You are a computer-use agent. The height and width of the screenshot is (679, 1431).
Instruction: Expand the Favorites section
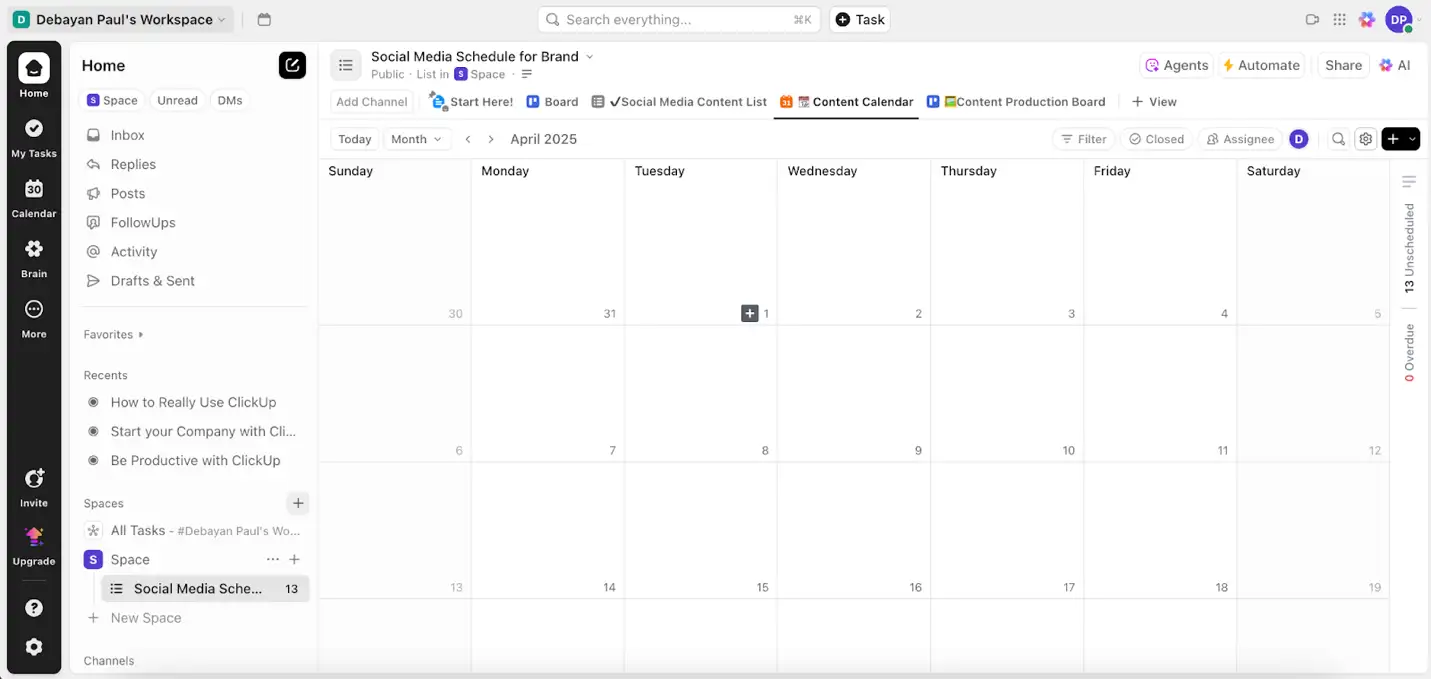pyautogui.click(x=113, y=334)
